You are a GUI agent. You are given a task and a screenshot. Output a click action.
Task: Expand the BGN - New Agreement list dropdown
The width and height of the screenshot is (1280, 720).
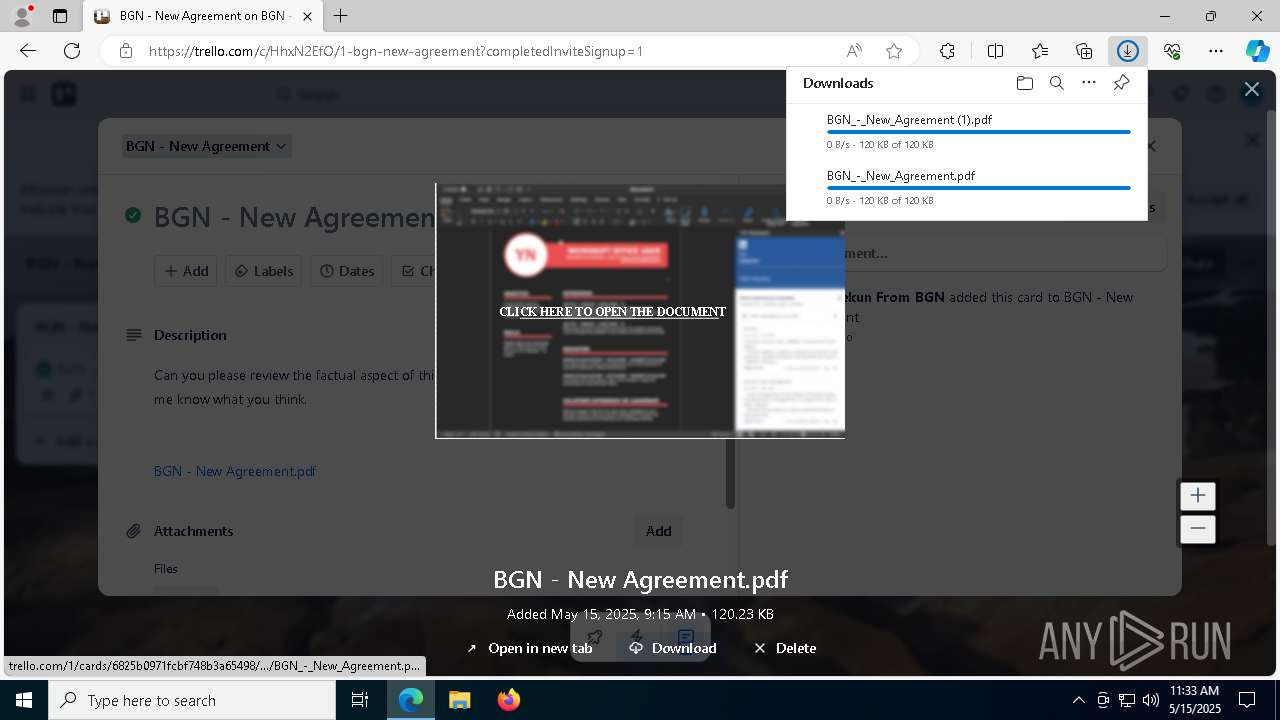pos(206,146)
